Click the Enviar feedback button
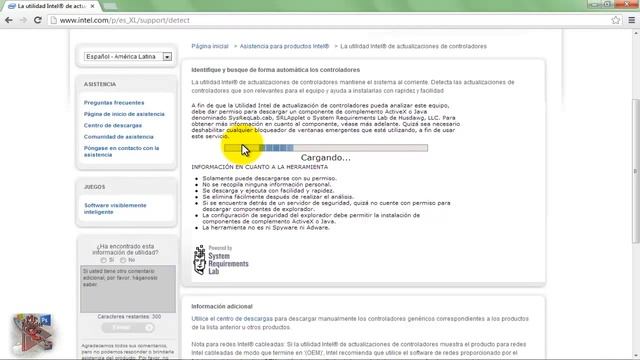Screen dimensions: 640x360 [x=128, y=328]
